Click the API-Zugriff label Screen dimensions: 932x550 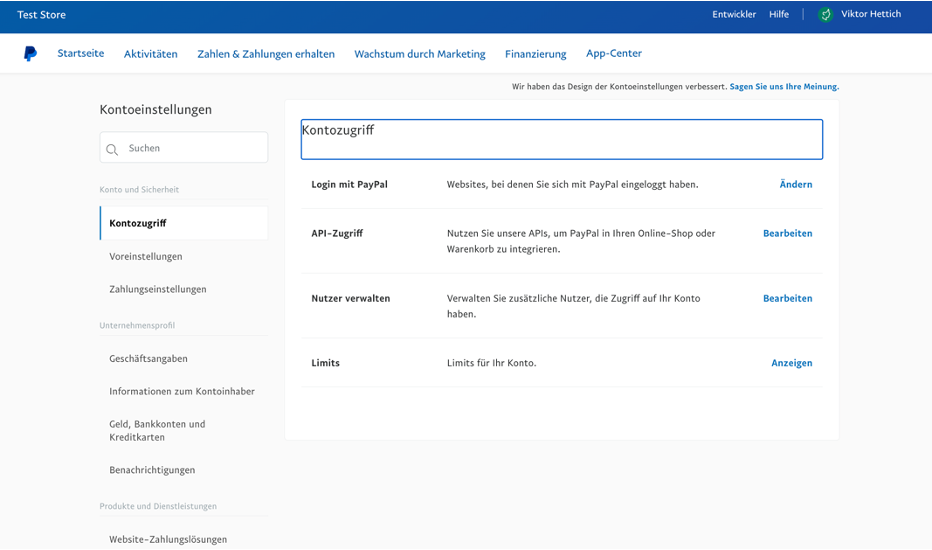pyautogui.click(x=337, y=234)
